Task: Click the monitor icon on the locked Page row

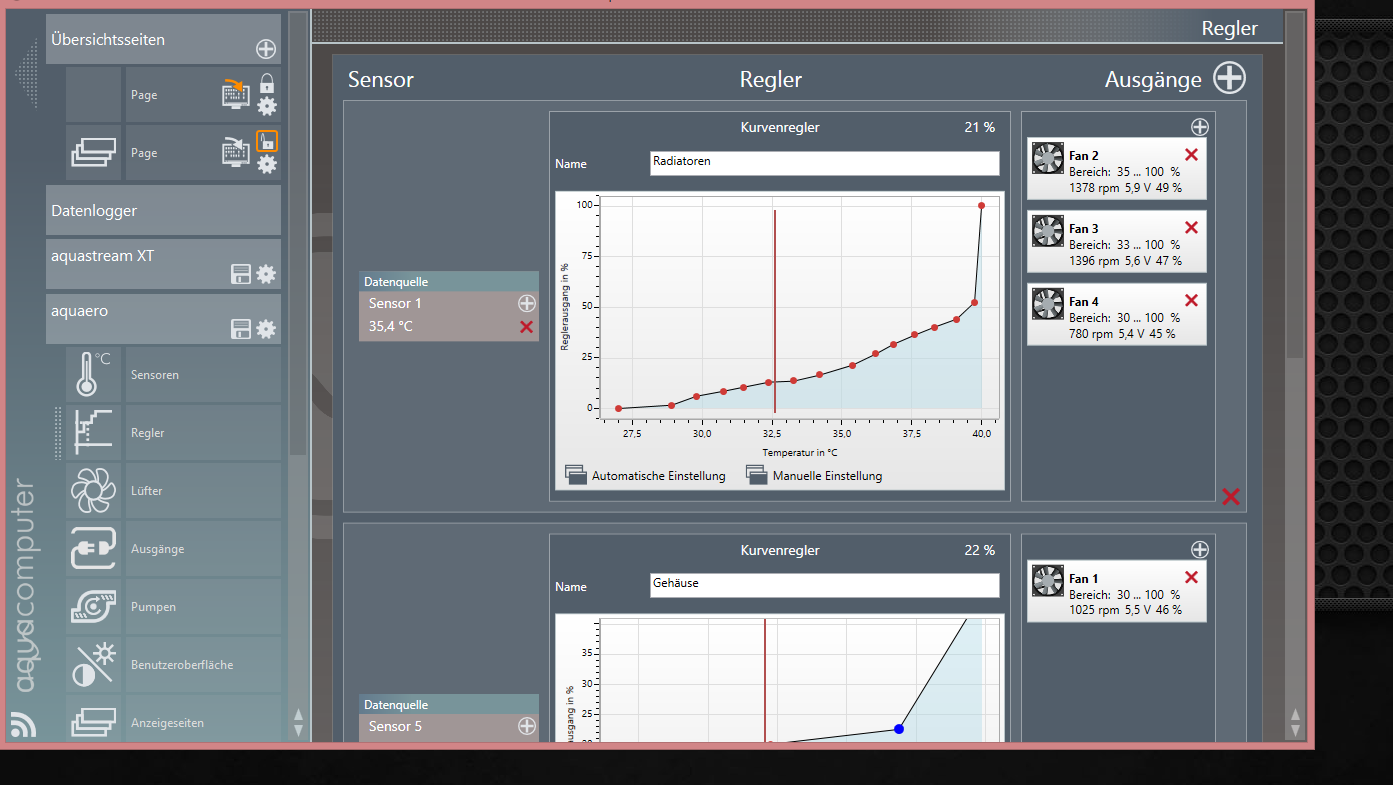Action: click(235, 93)
